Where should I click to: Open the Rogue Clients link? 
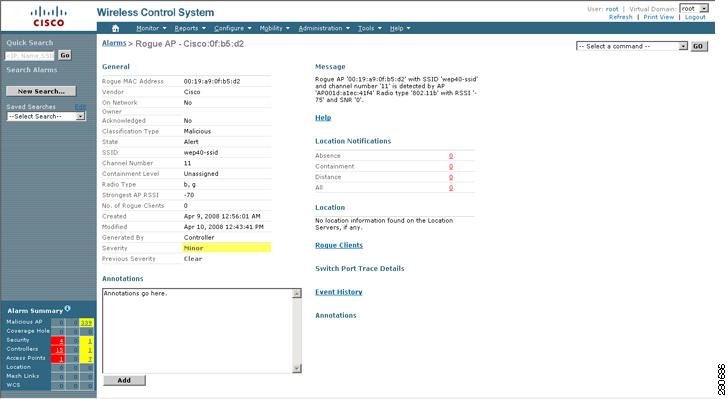click(x=339, y=245)
